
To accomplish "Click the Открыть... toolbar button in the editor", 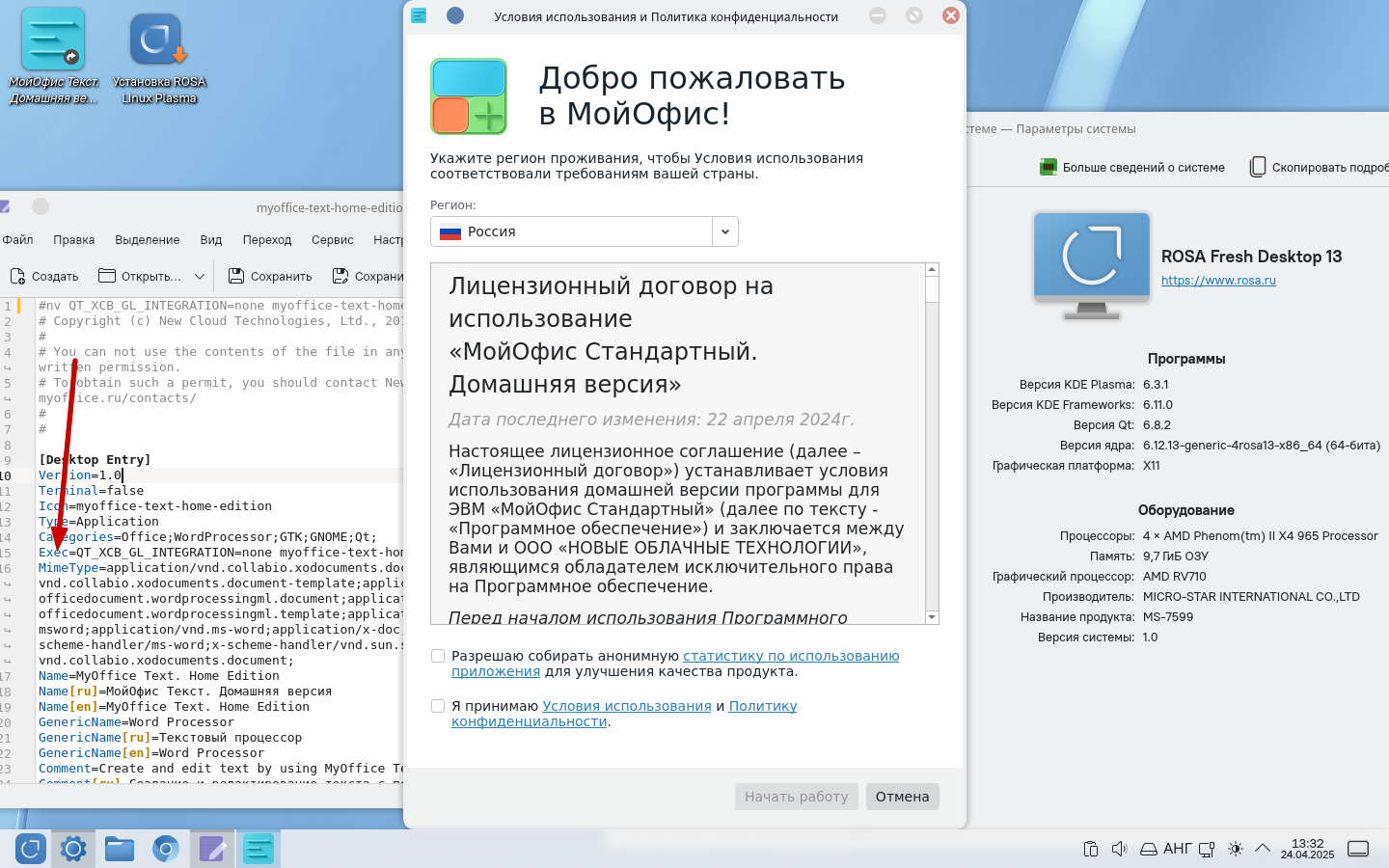I will point(140,276).
